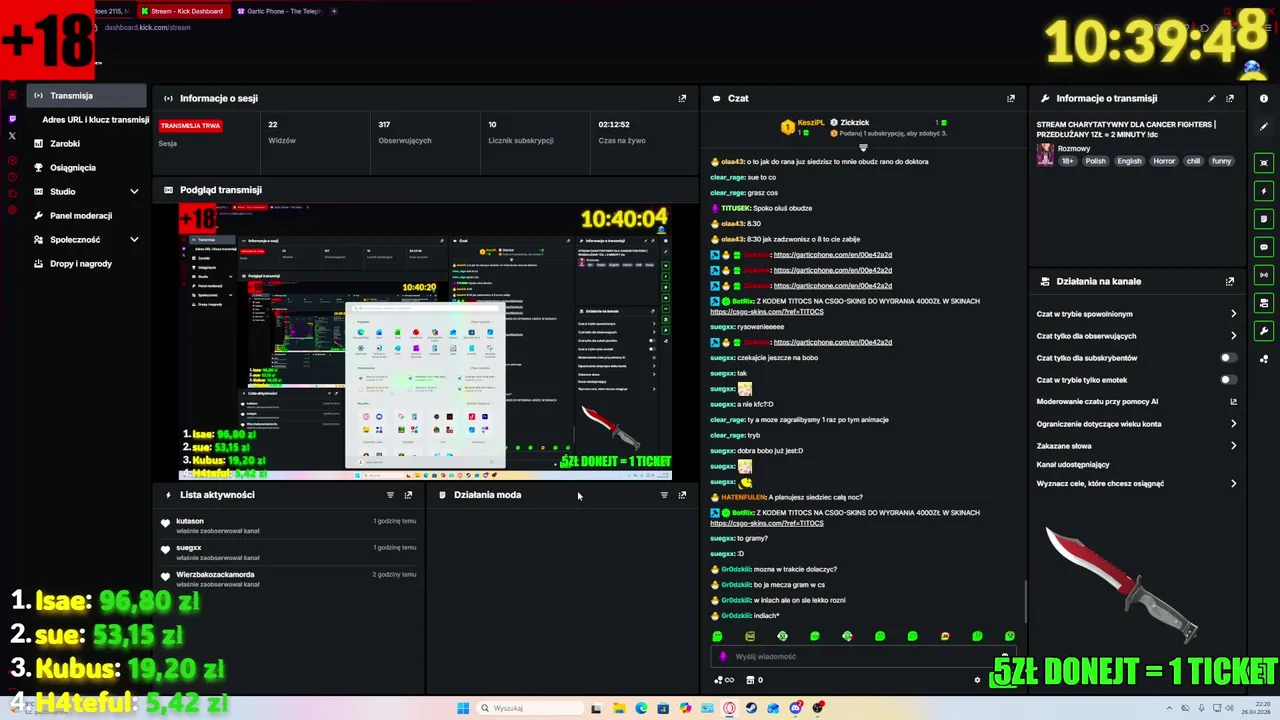1280x720 pixels.
Task: Click the Wierzbakozackamorda activity entry
Action: [288, 580]
